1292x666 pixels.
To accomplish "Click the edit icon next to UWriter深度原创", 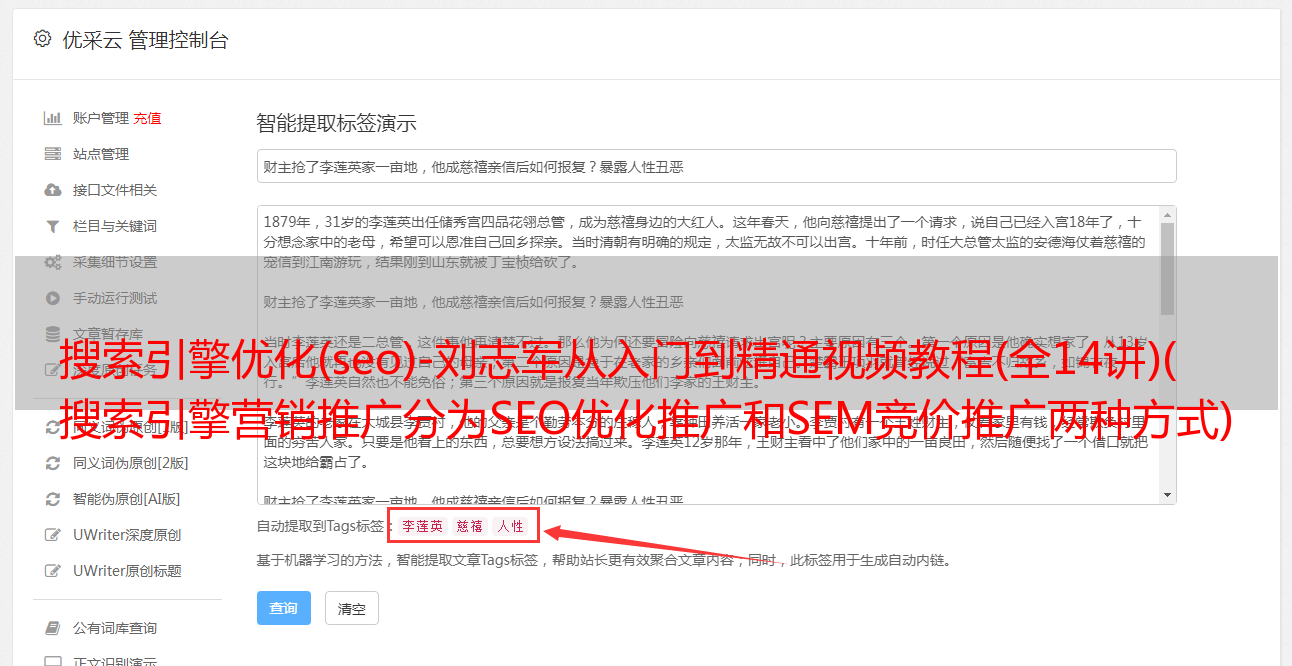I will (52, 535).
